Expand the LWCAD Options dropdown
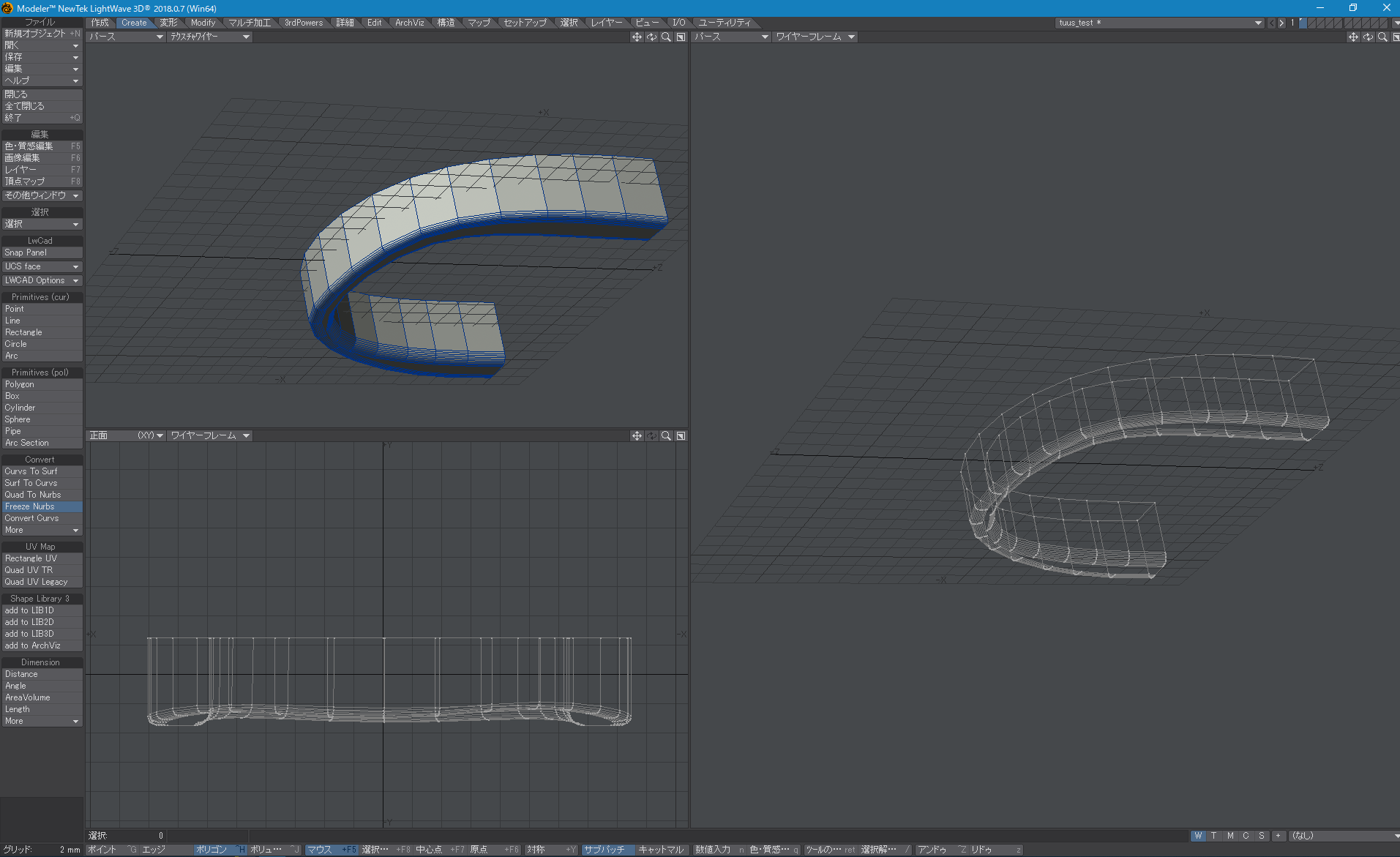This screenshot has width=1400, height=857. pos(42,280)
